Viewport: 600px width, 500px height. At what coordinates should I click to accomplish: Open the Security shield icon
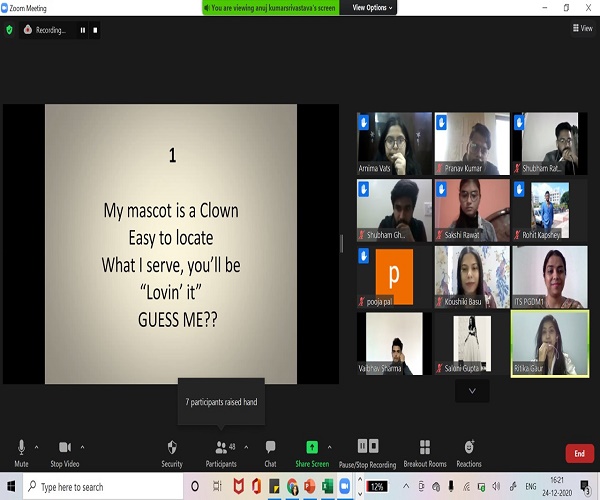(172, 447)
